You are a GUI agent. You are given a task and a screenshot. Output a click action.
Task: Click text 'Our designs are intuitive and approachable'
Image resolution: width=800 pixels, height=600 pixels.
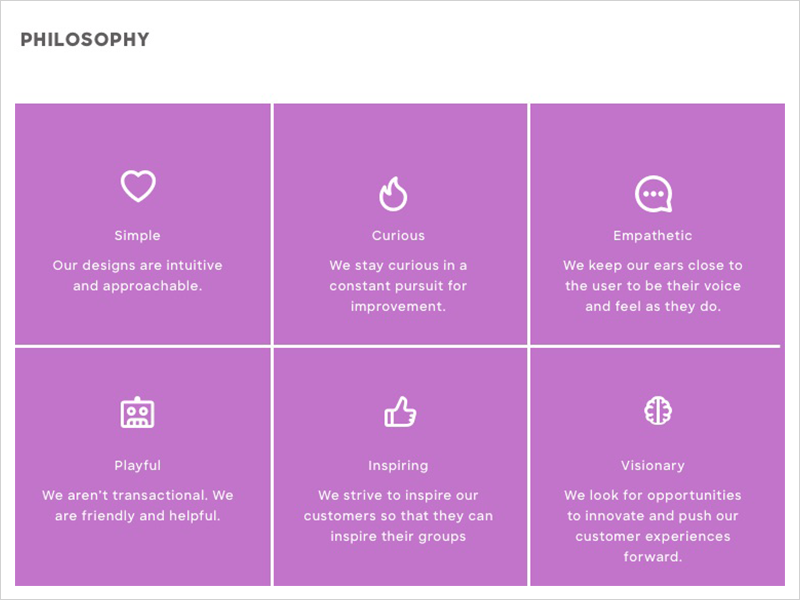[x=137, y=276]
